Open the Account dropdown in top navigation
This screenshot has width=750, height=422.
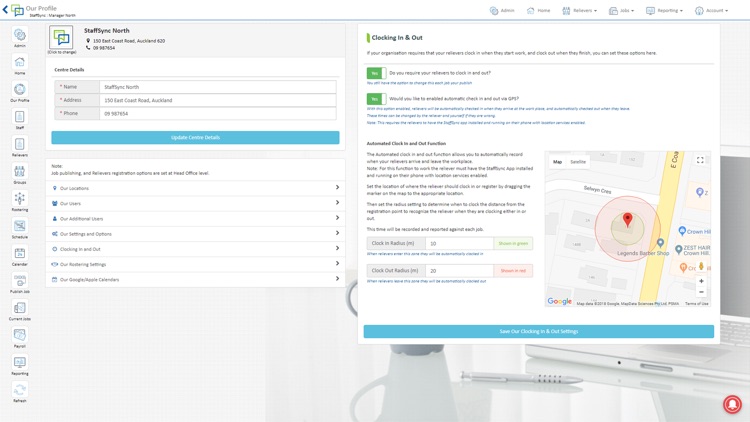pyautogui.click(x=711, y=11)
